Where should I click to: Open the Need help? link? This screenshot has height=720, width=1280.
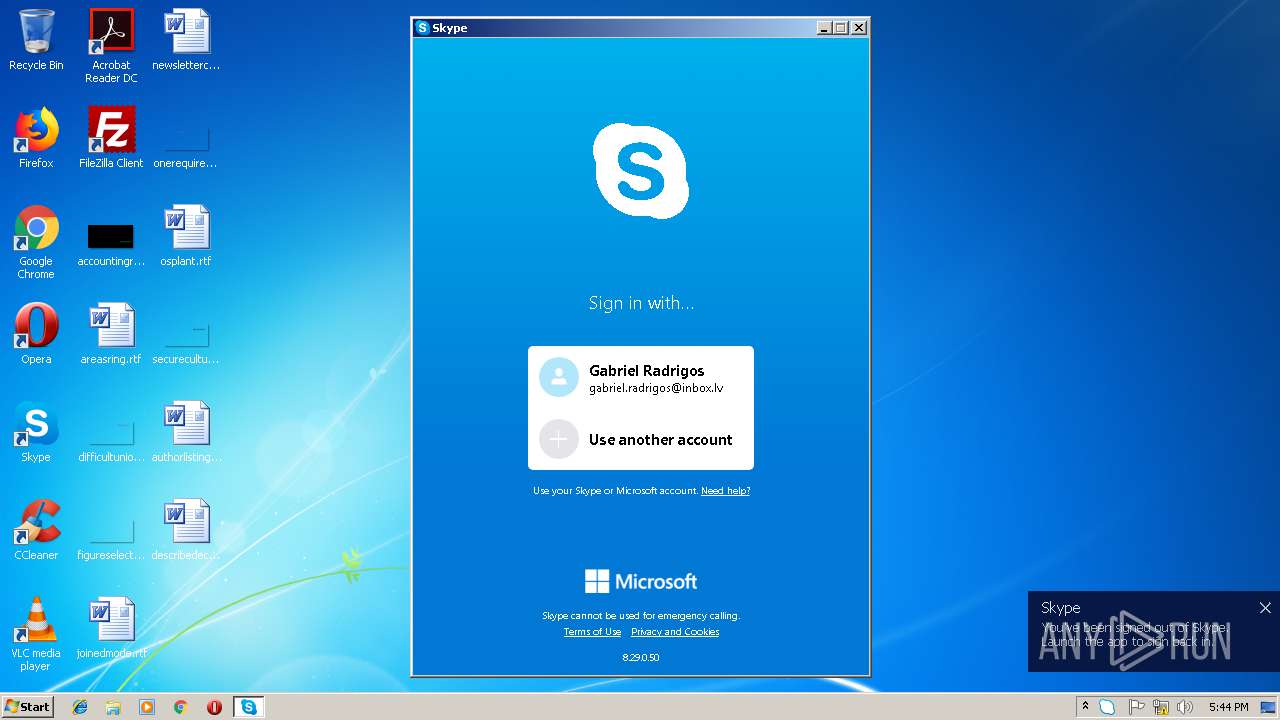[725, 491]
